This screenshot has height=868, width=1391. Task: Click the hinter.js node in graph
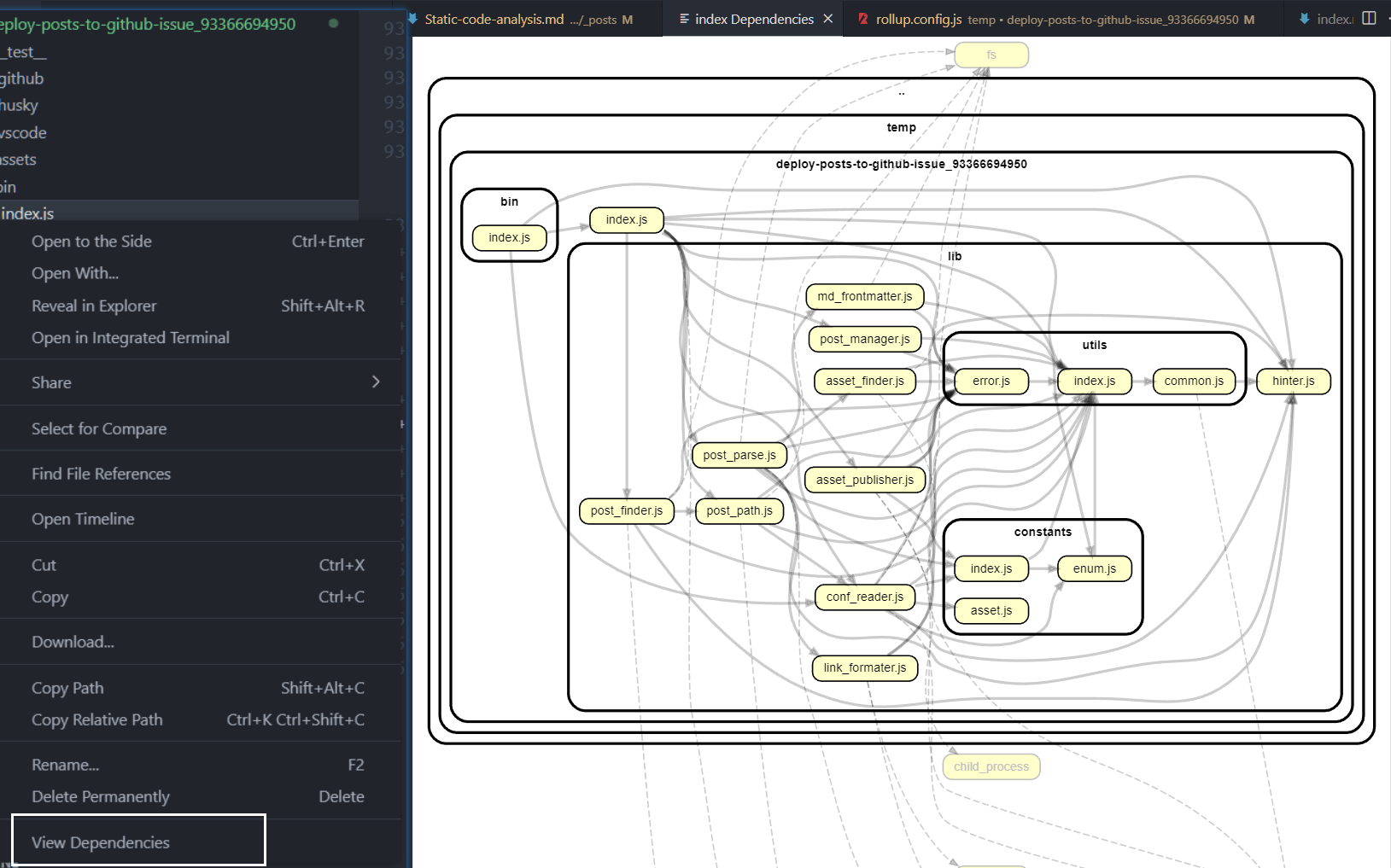(1293, 381)
